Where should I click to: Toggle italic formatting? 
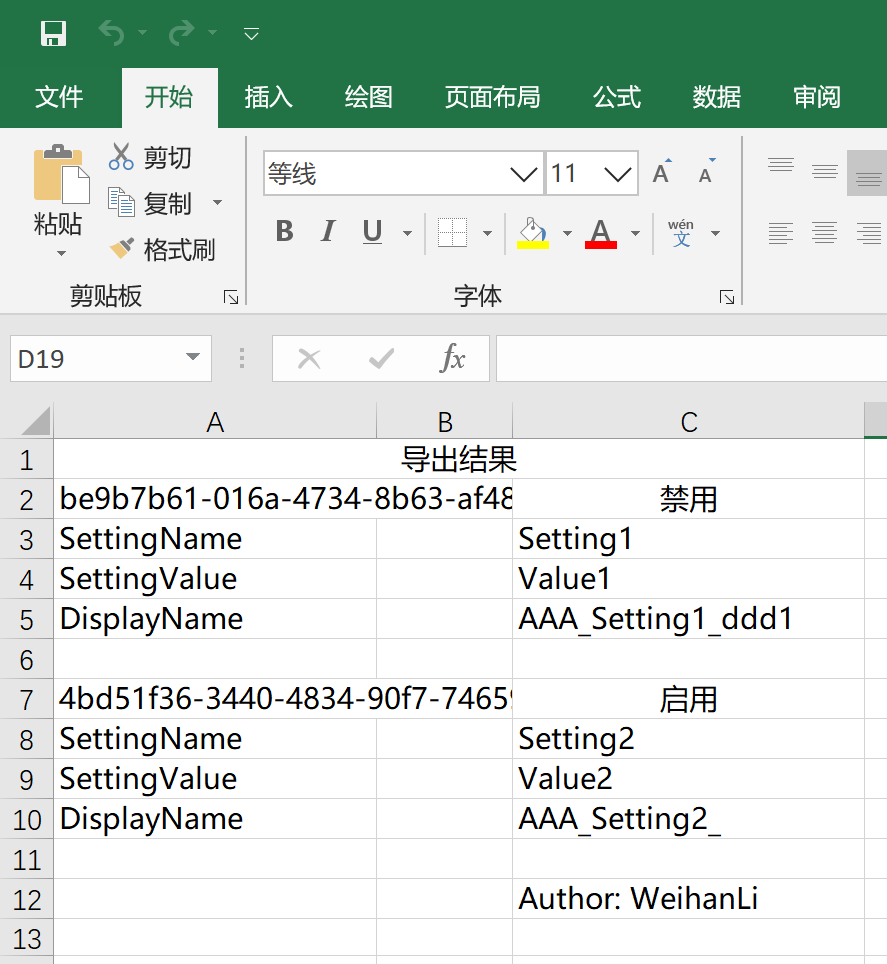click(x=327, y=231)
